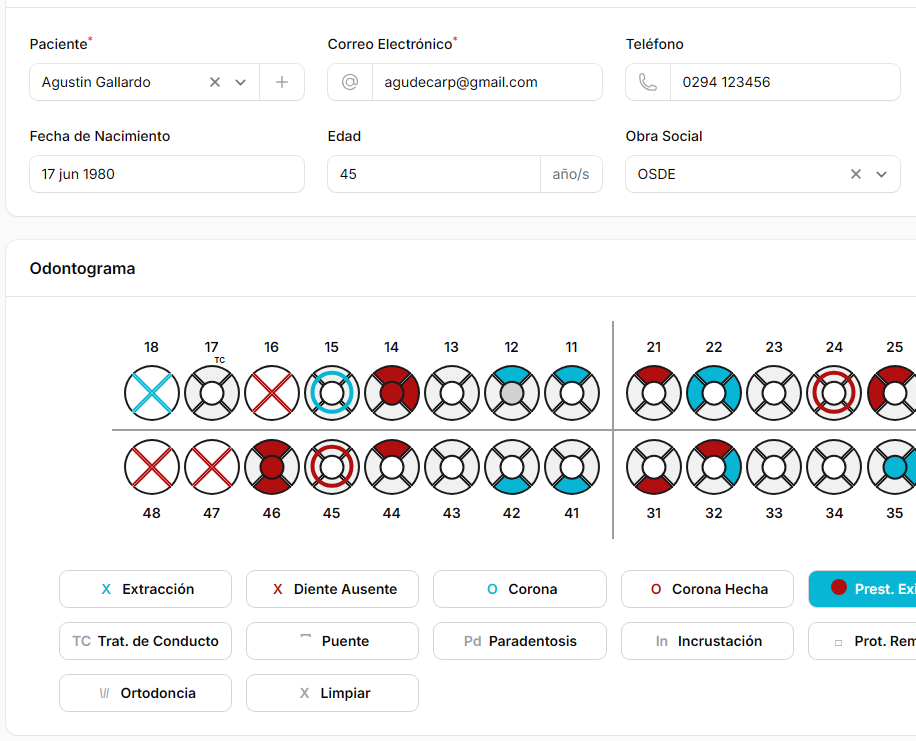The width and height of the screenshot is (916, 741).
Task: Select the active Prest. Existente red swatch button
Action: [862, 589]
